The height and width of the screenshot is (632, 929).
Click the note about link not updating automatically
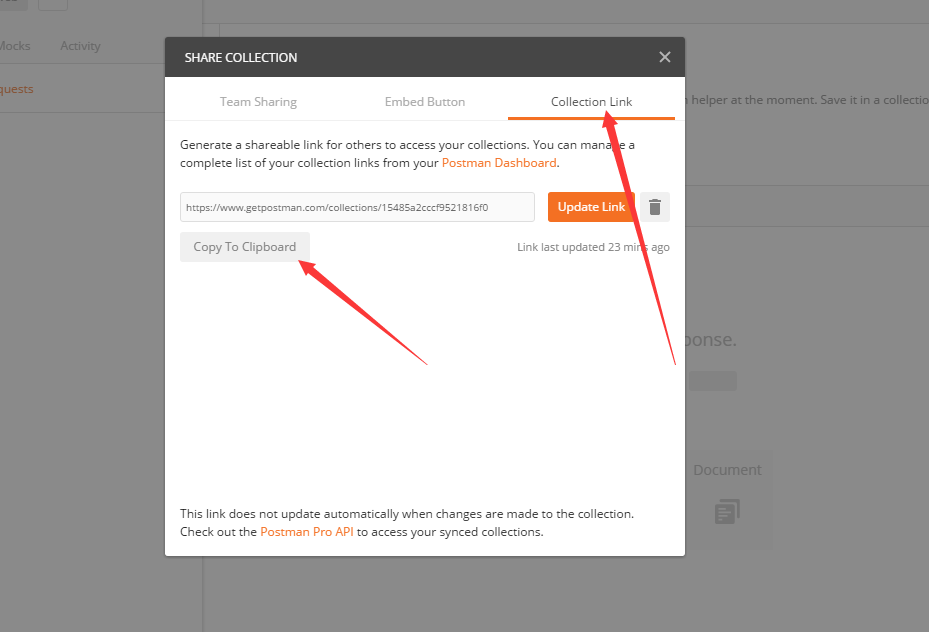pyautogui.click(x=406, y=513)
